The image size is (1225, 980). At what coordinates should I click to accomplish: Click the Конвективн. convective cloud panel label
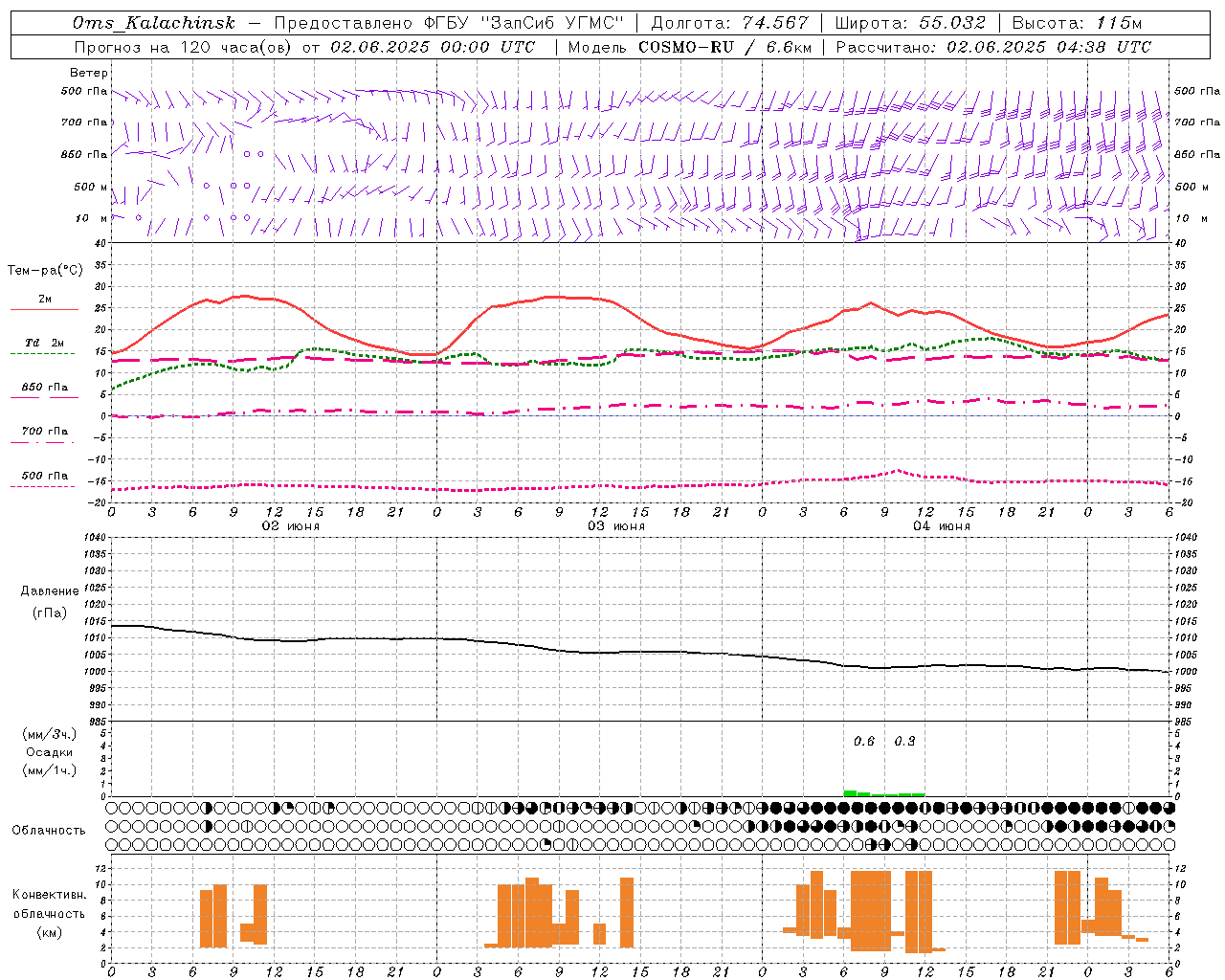[49, 895]
